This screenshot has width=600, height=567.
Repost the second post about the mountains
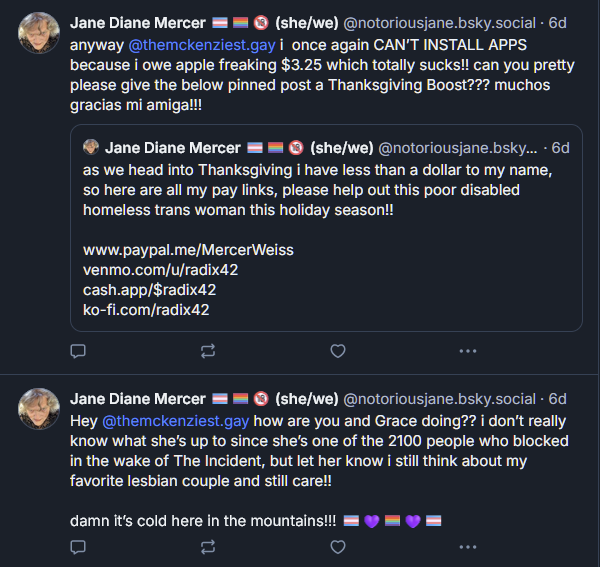click(x=208, y=547)
